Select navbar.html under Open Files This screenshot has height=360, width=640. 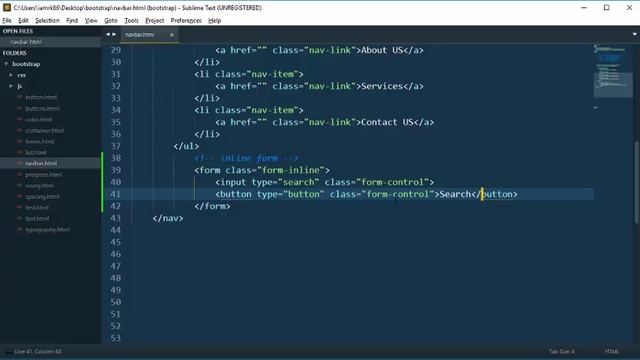coord(26,42)
